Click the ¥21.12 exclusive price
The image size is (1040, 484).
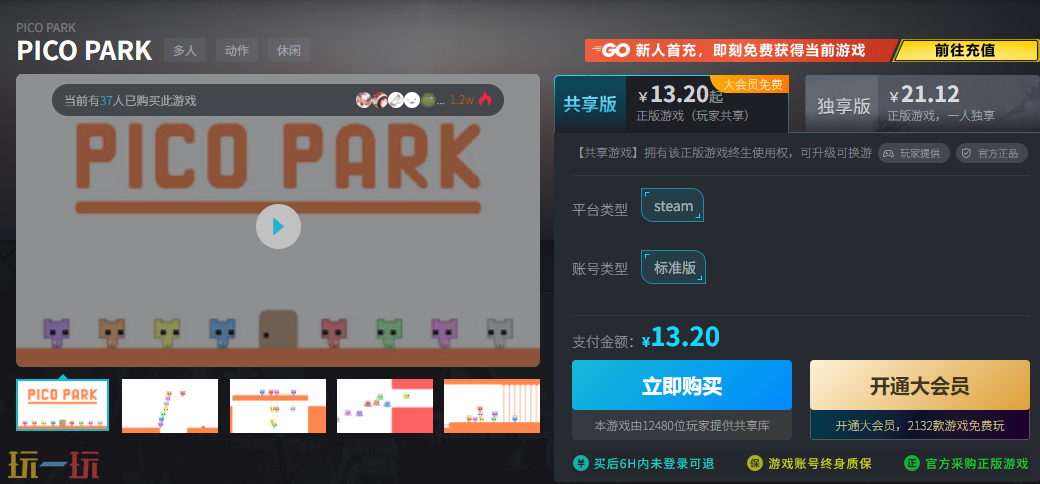point(925,95)
